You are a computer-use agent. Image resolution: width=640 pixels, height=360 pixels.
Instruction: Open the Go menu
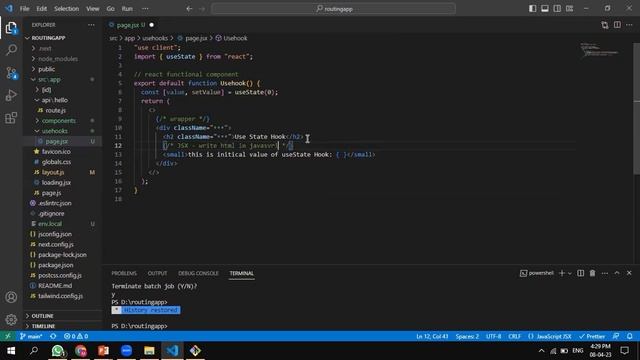(x=111, y=9)
